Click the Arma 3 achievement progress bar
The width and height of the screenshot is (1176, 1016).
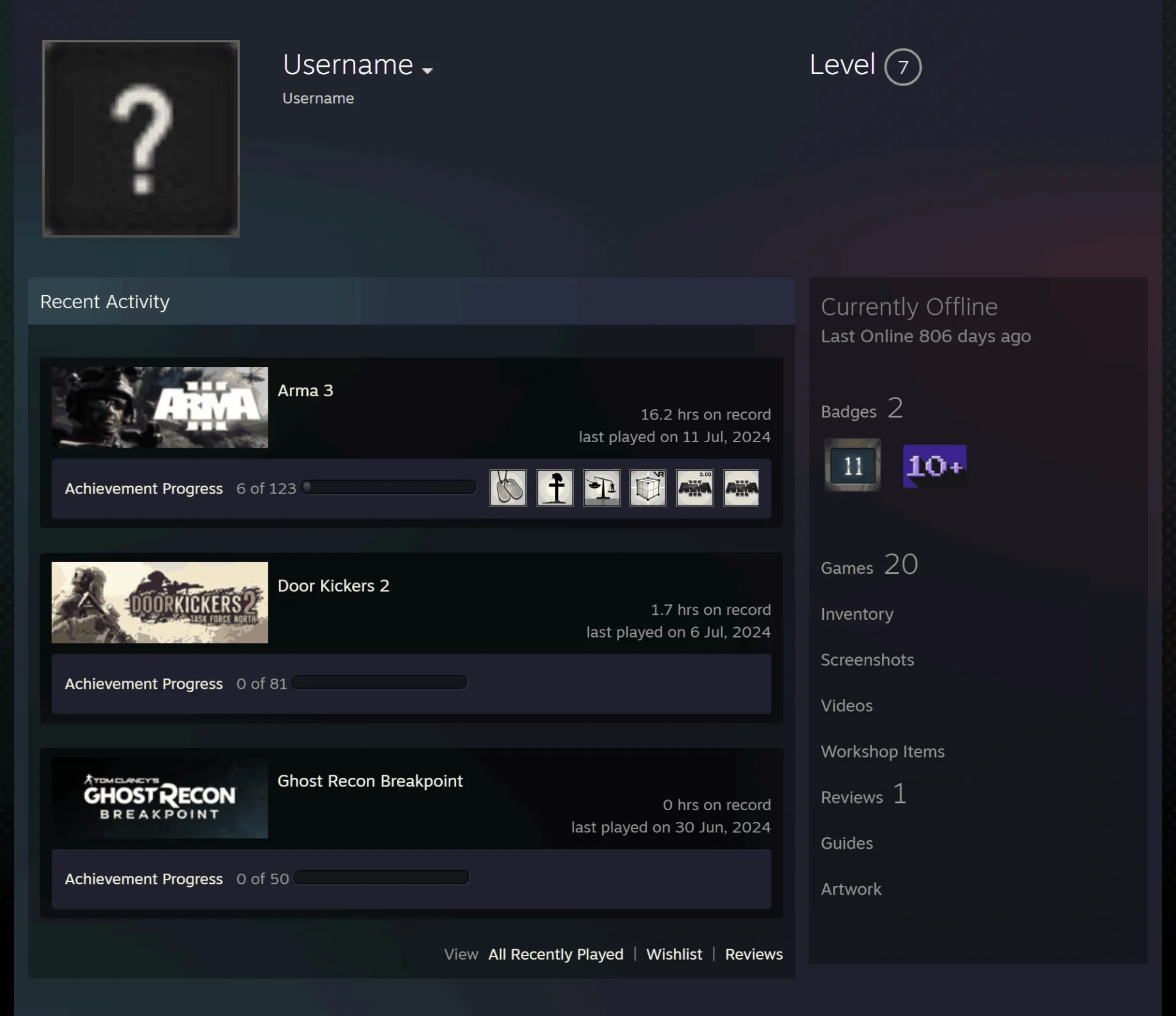click(x=389, y=487)
